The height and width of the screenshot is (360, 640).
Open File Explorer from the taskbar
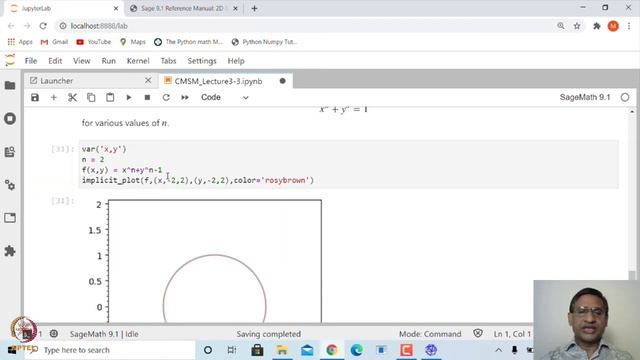click(x=282, y=350)
